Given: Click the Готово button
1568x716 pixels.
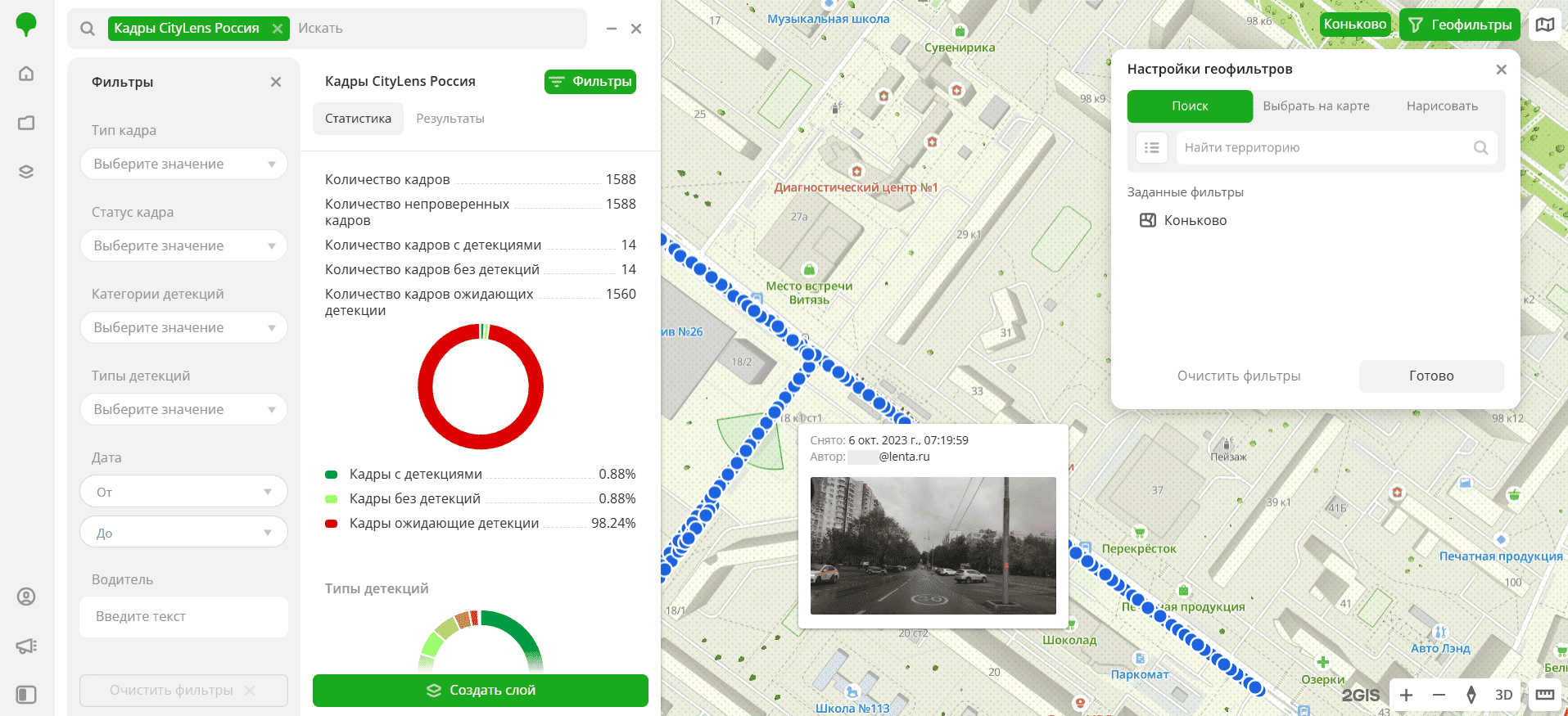Looking at the screenshot, I should tap(1430, 376).
